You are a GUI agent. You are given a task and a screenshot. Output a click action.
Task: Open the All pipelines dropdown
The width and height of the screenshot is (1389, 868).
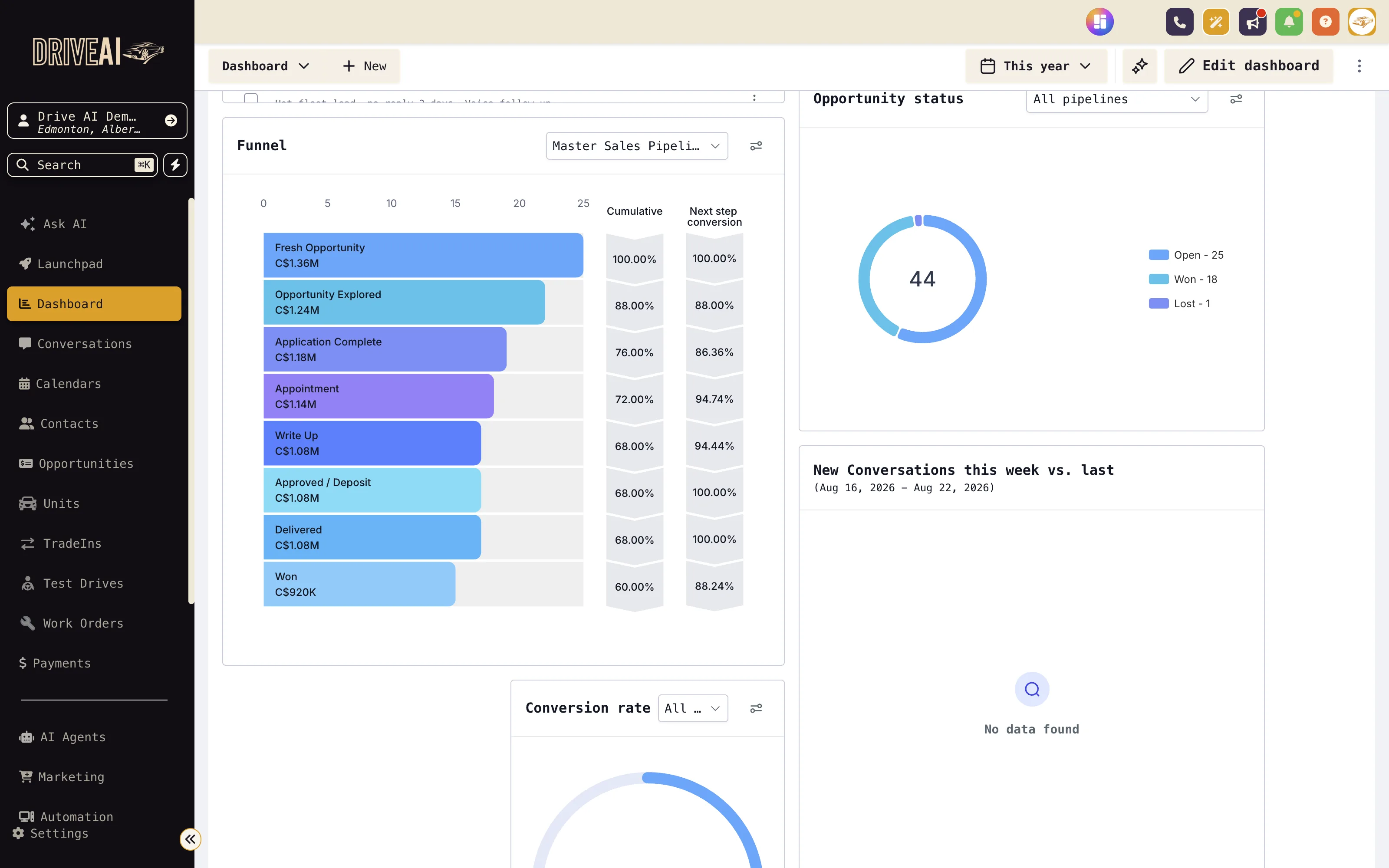coord(1116,99)
